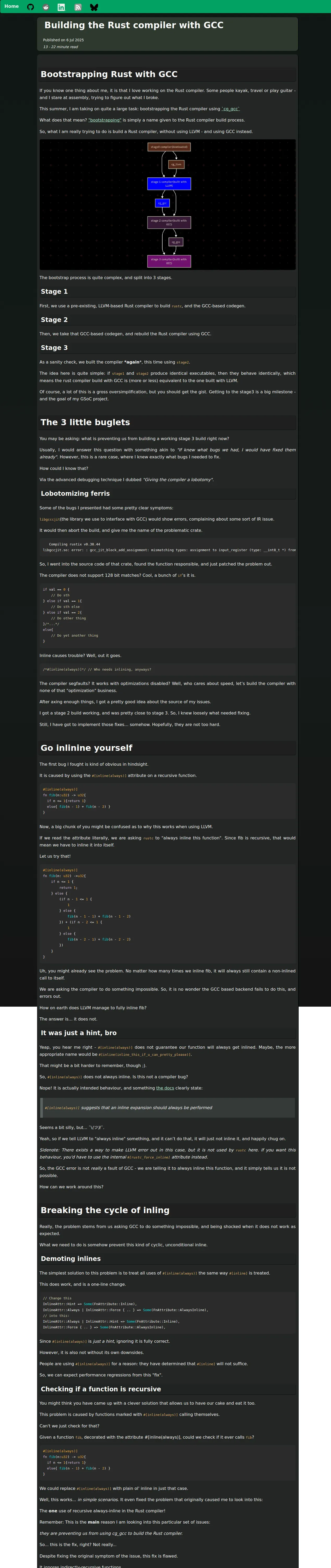This screenshot has height=1568, width=331.
Task: Click the title "Building the Rust compiler with GCC"
Action: 134,25
